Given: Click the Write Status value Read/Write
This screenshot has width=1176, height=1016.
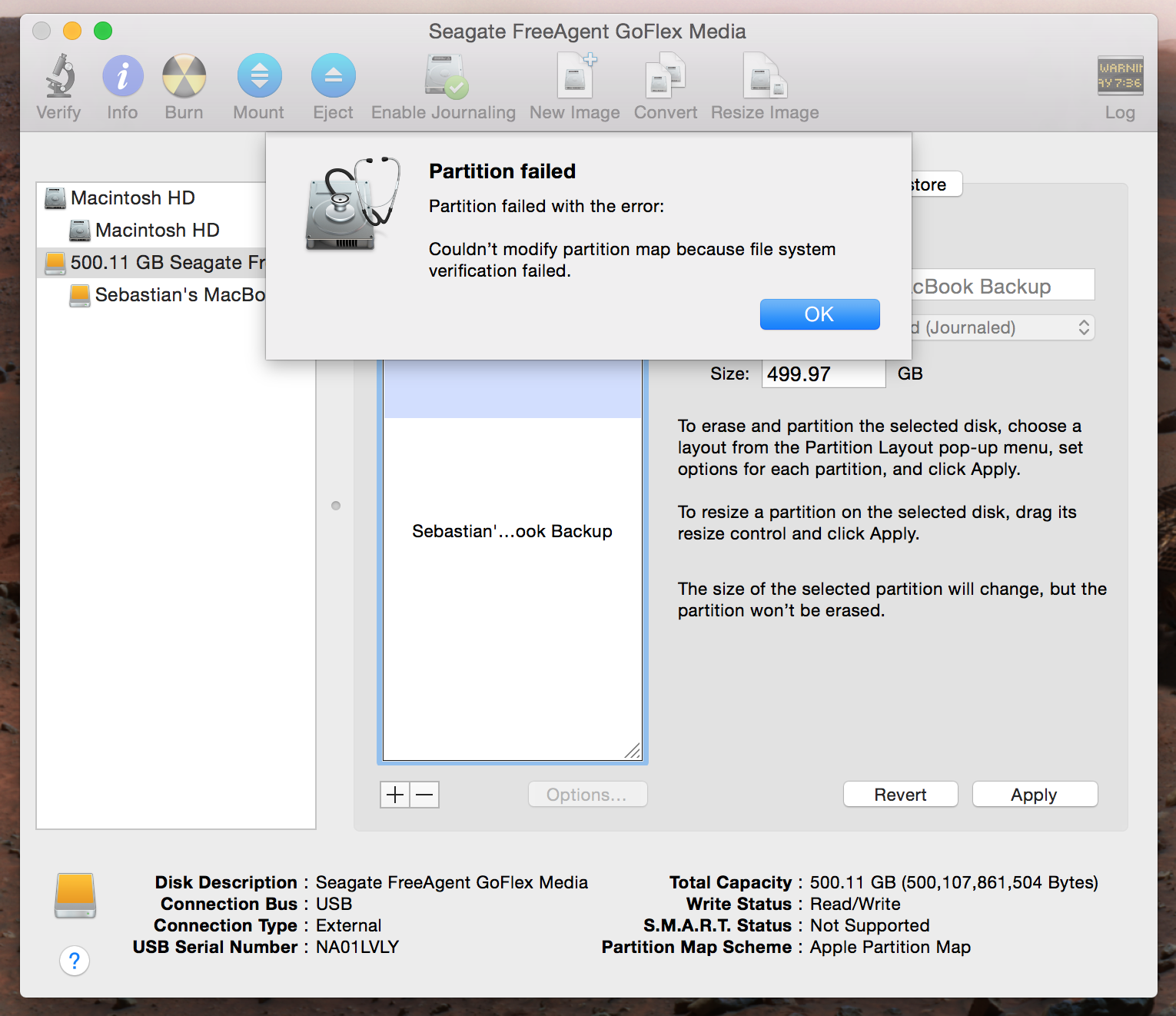Looking at the screenshot, I should point(855,904).
